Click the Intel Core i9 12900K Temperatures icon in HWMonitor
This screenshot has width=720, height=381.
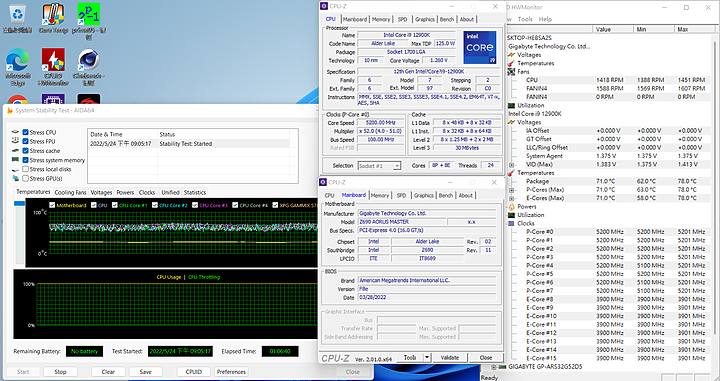(511, 173)
